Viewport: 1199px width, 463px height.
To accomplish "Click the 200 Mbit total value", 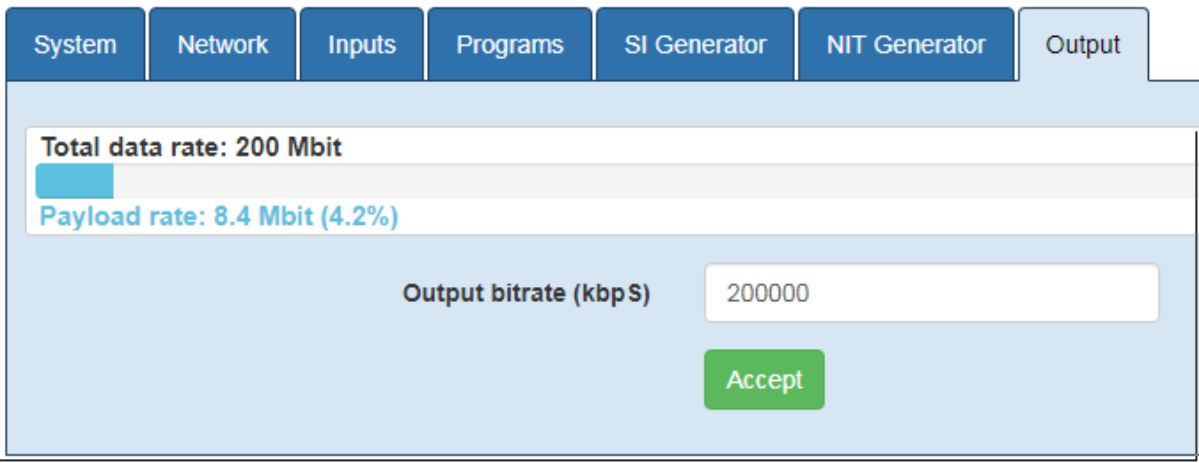I will click(x=288, y=147).
